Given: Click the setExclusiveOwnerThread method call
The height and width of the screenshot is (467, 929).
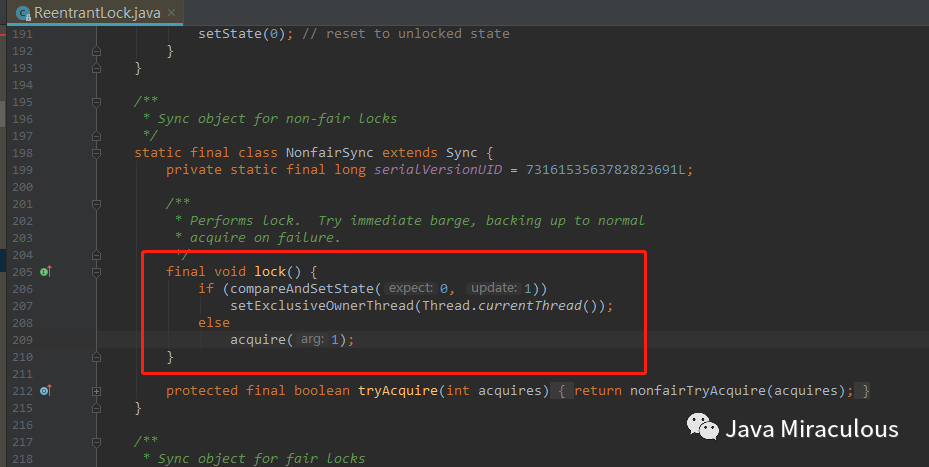Looking at the screenshot, I should (x=322, y=306).
